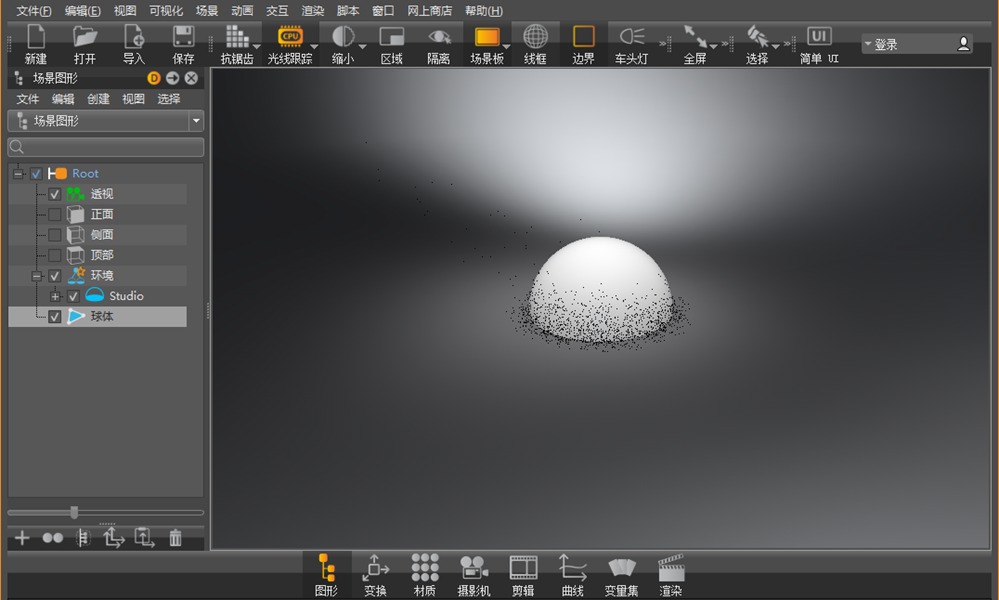Activate the 区域 region render icon
Screen dimensions: 999x600
pos(391,37)
